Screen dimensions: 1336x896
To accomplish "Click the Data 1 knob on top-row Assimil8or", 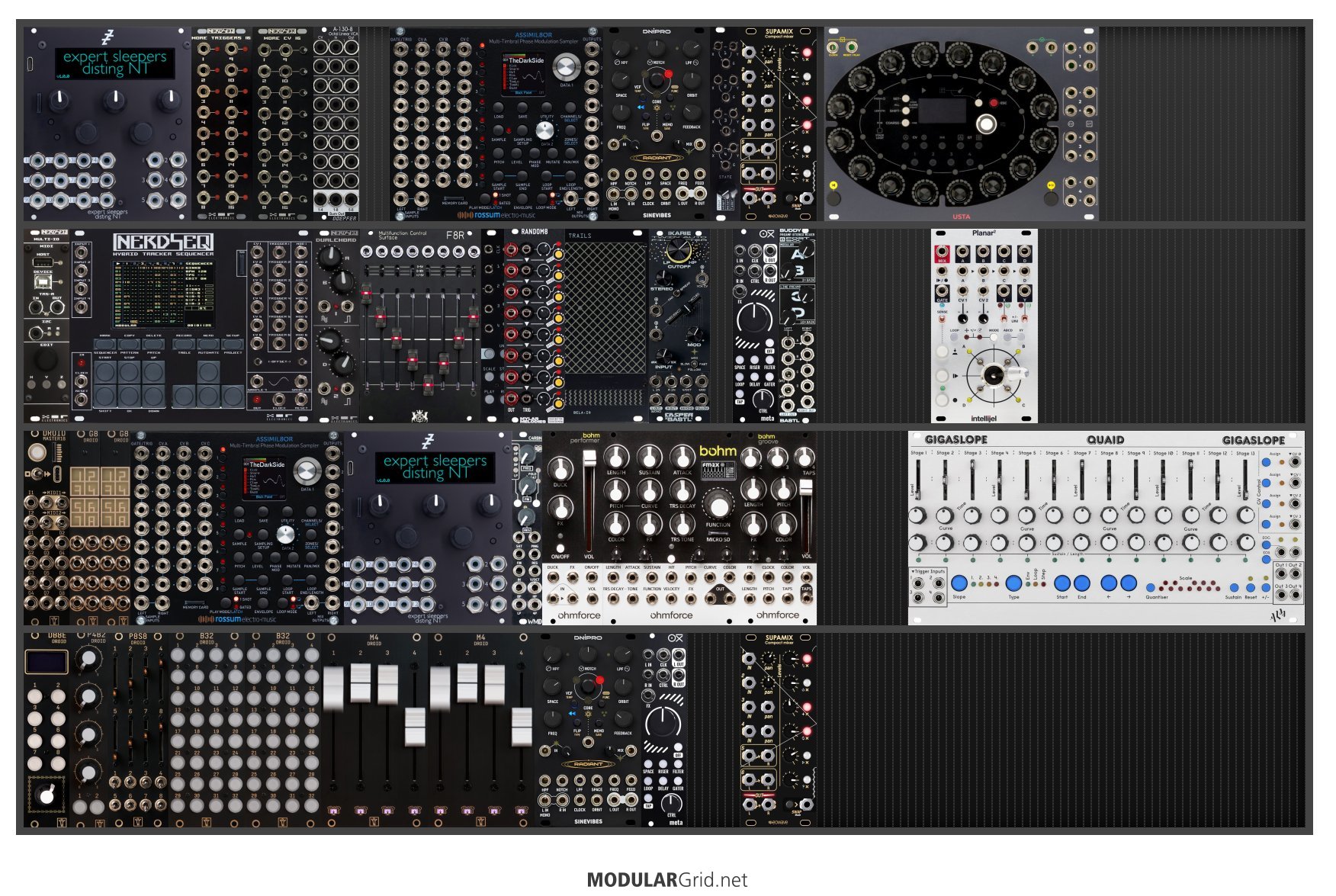I will [x=565, y=68].
